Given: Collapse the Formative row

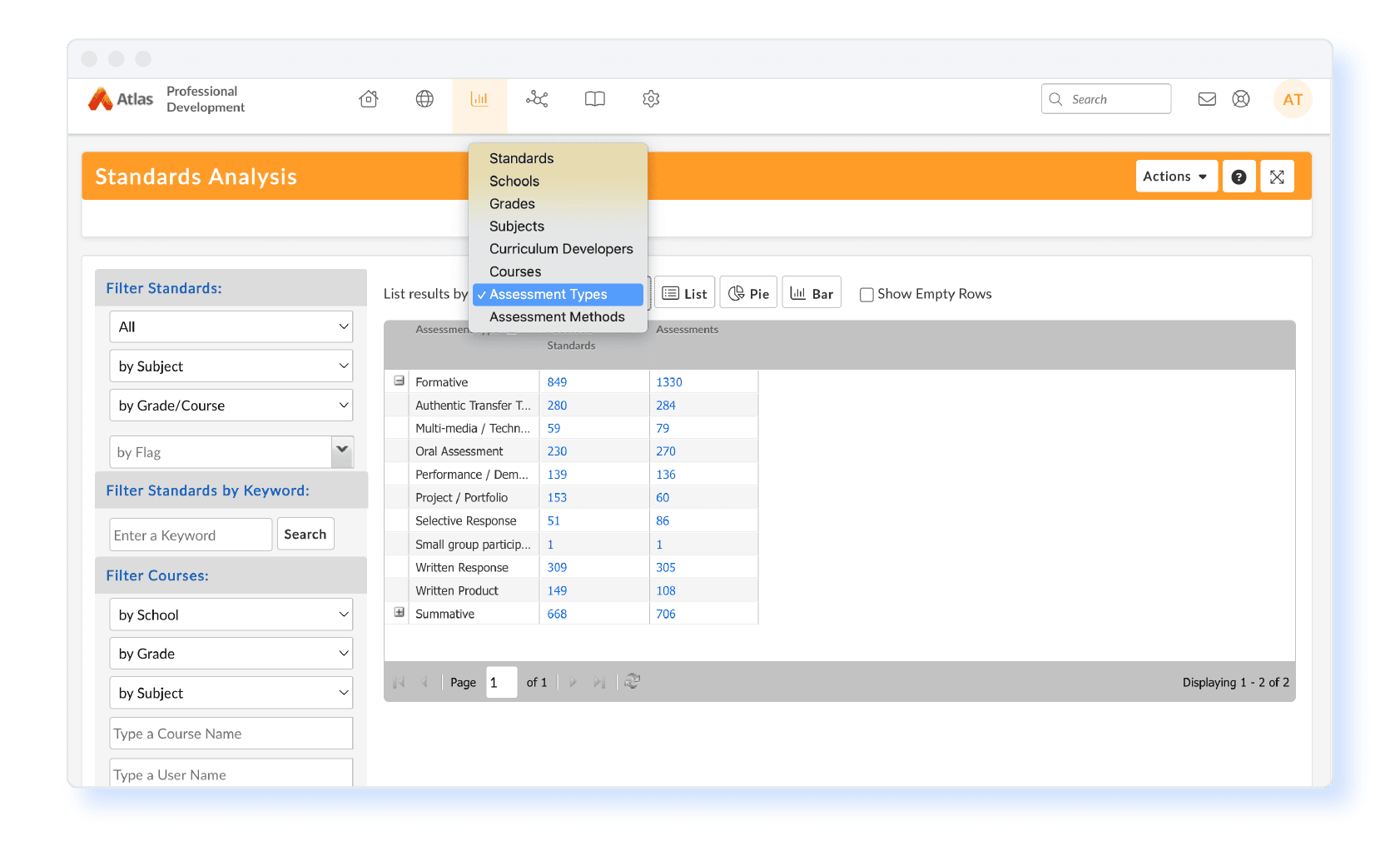Looking at the screenshot, I should (399, 381).
